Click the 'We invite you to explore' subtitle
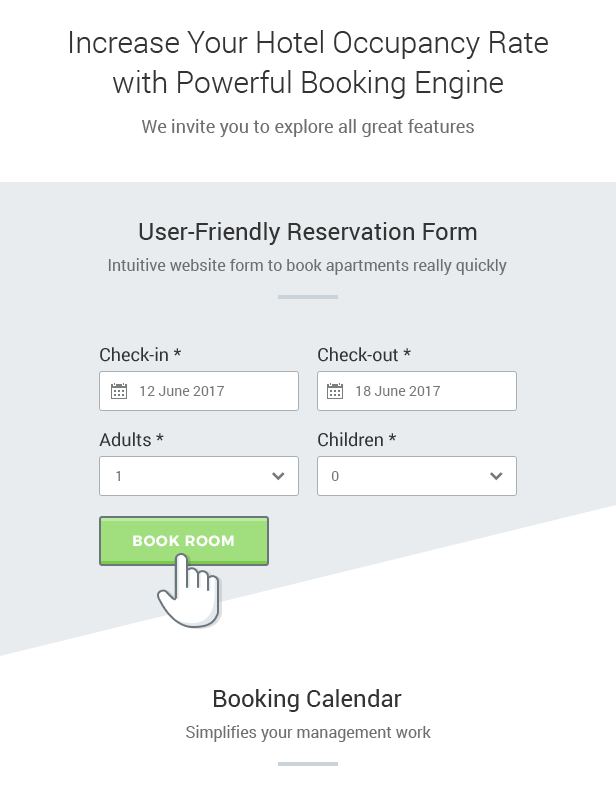 308,127
